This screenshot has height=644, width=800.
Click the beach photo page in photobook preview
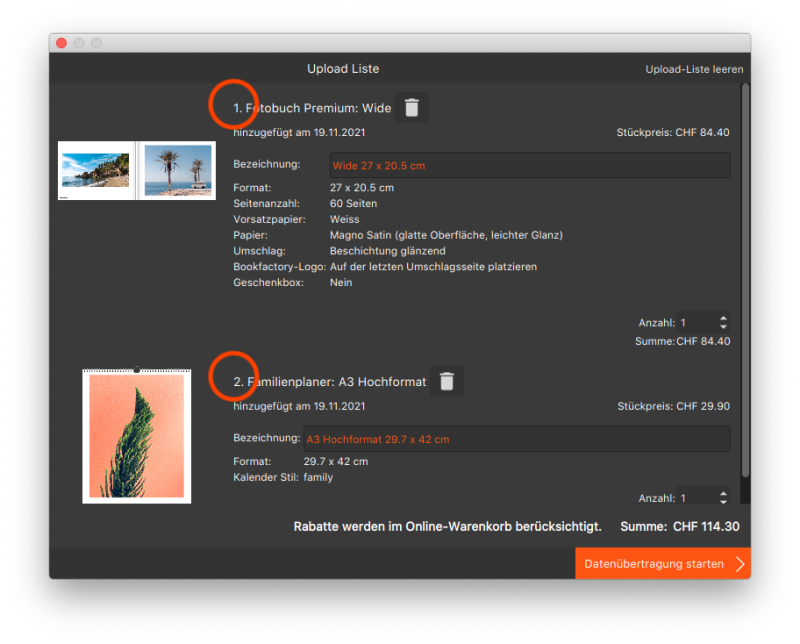pyautogui.click(x=96, y=169)
